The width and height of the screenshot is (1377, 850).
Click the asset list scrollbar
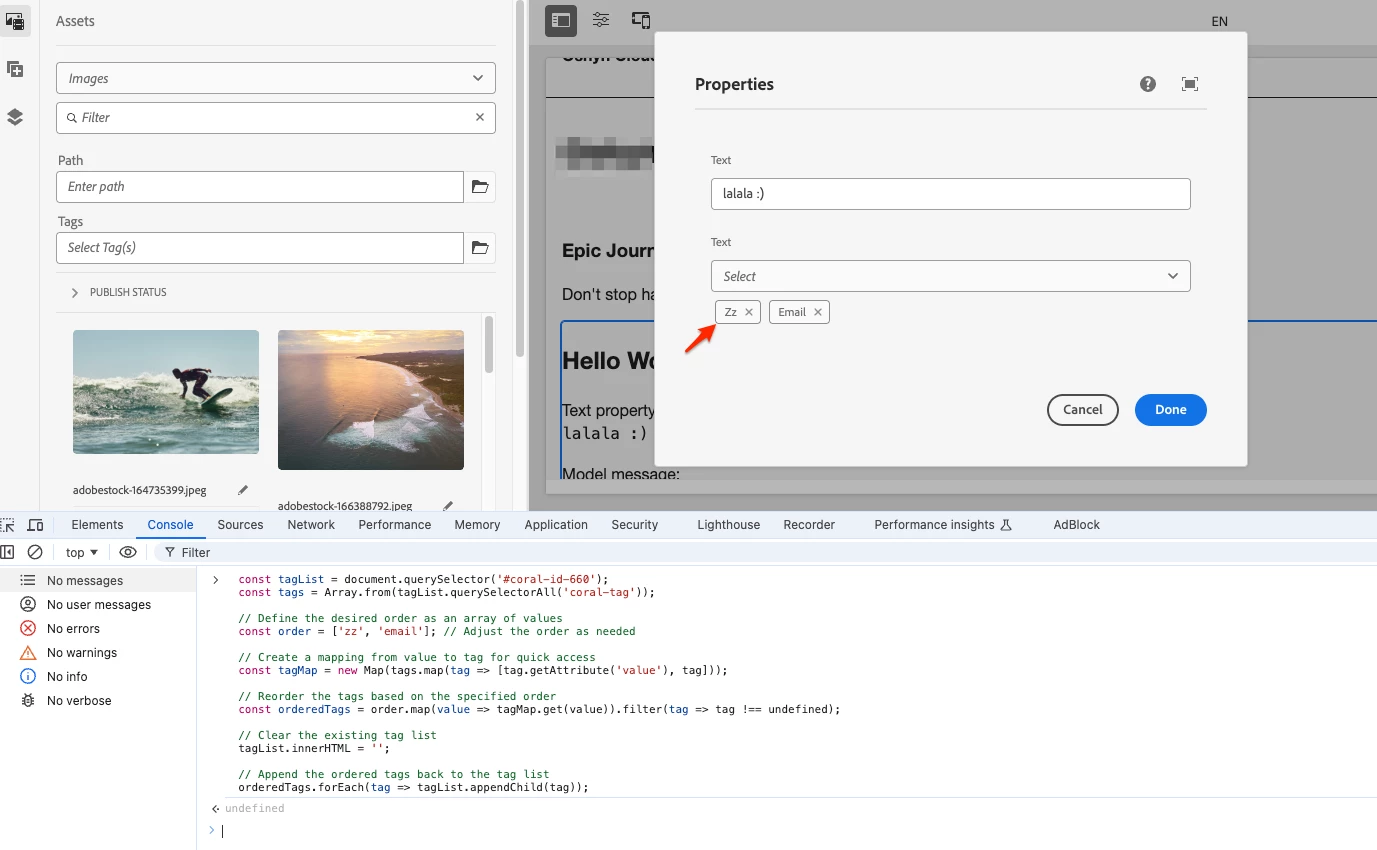click(489, 345)
